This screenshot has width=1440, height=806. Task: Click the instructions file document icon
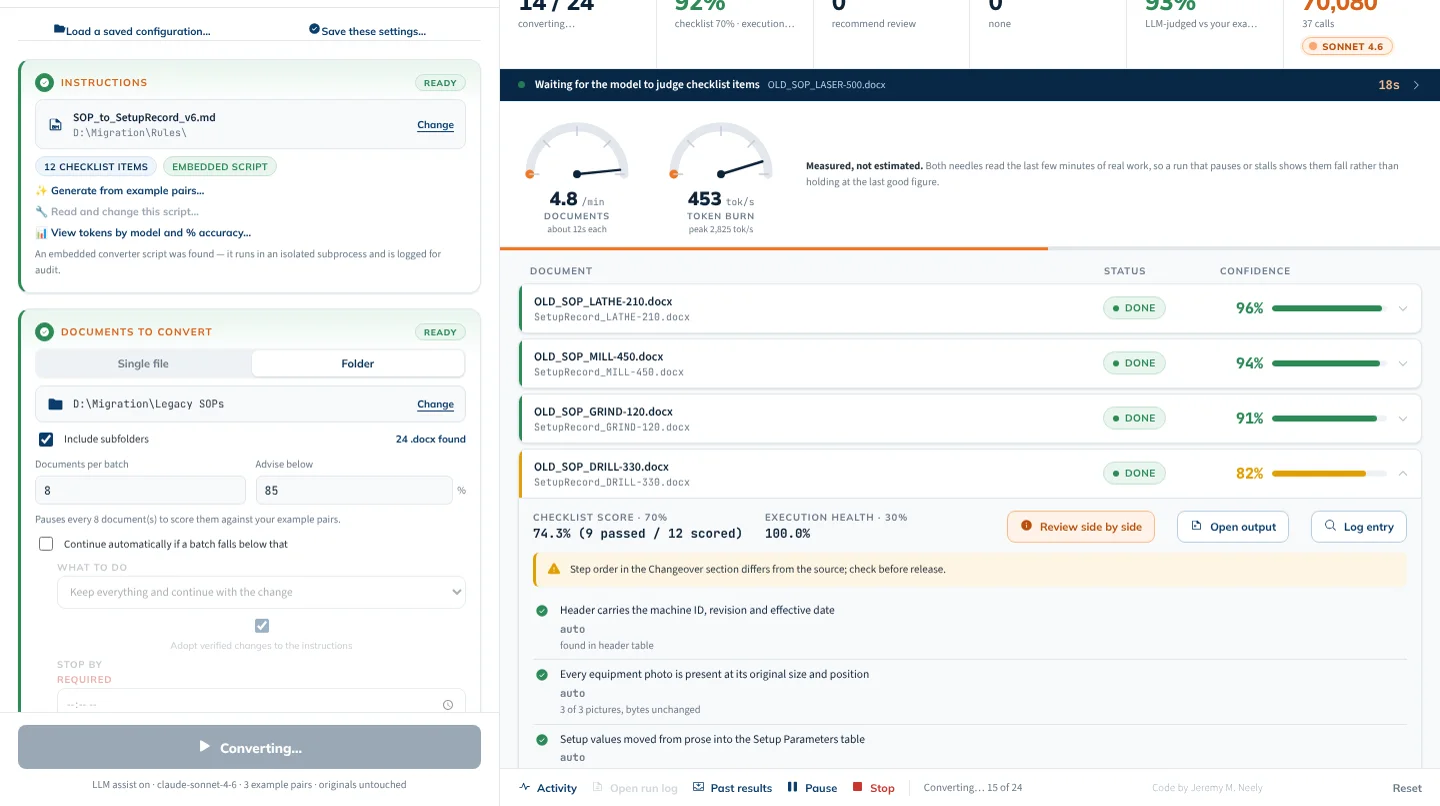(56, 125)
